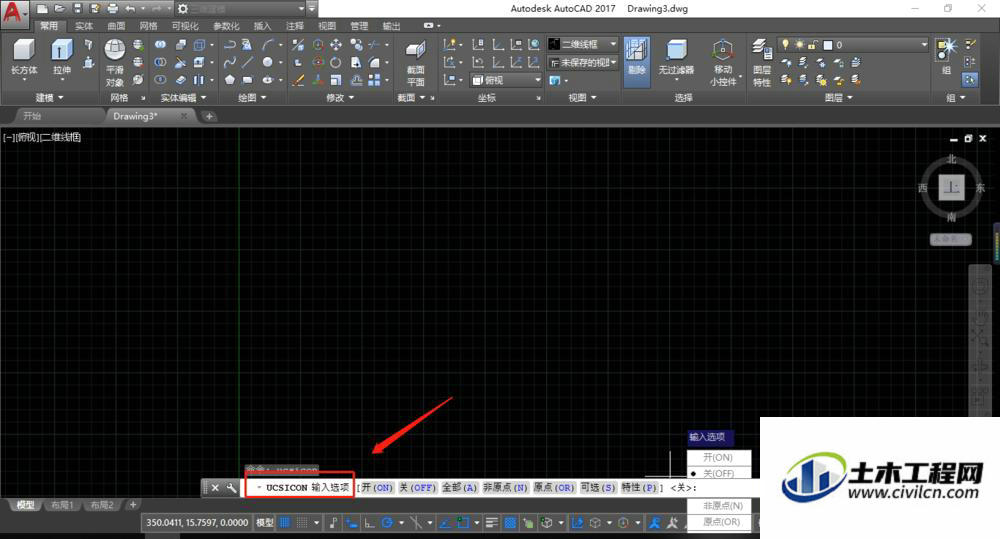Click the viewport label [-][俯视][二维线框]

tap(42, 137)
